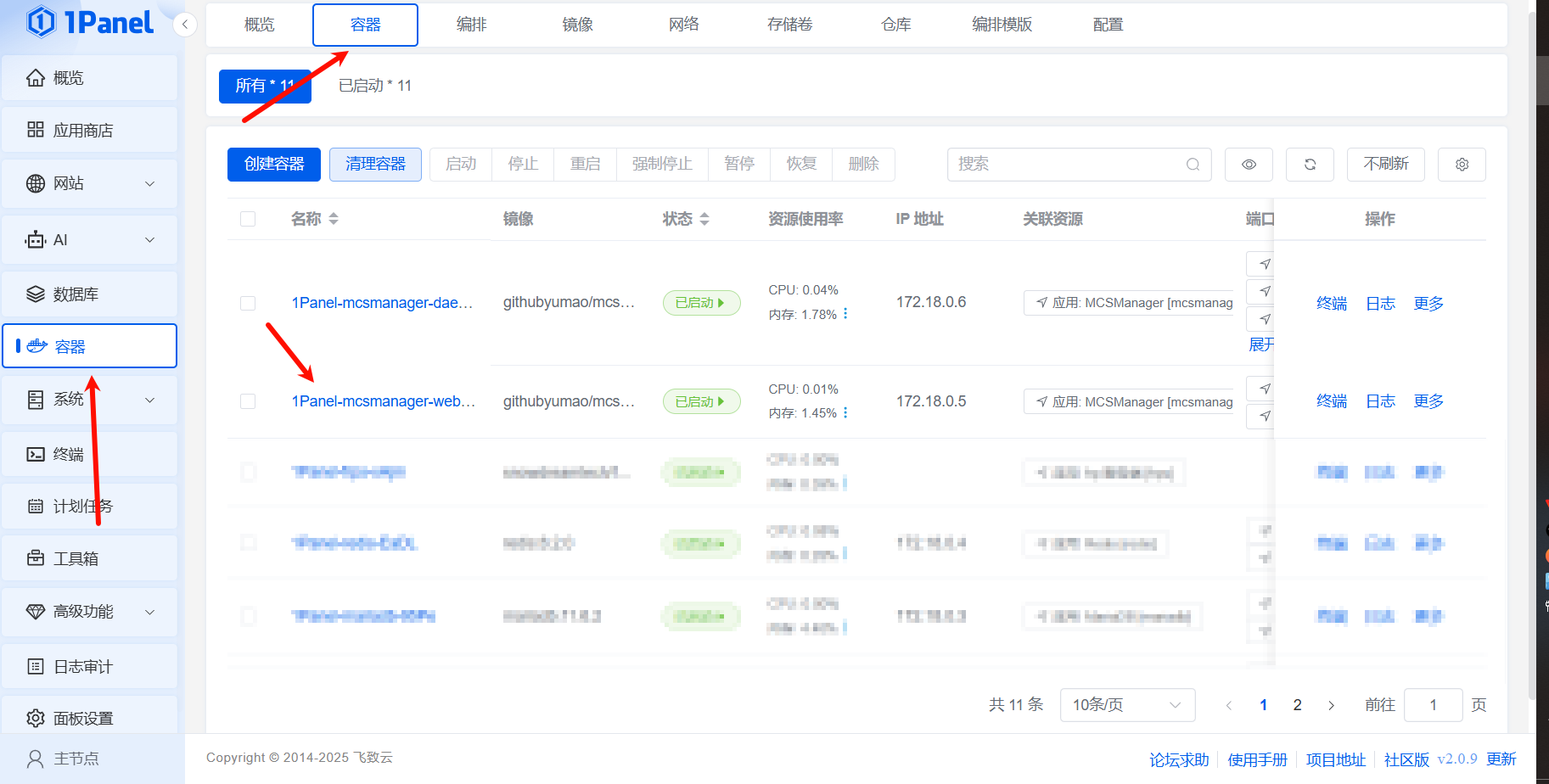The image size is (1549, 784).
Task: Click the refresh icon button
Action: [x=1310, y=165]
